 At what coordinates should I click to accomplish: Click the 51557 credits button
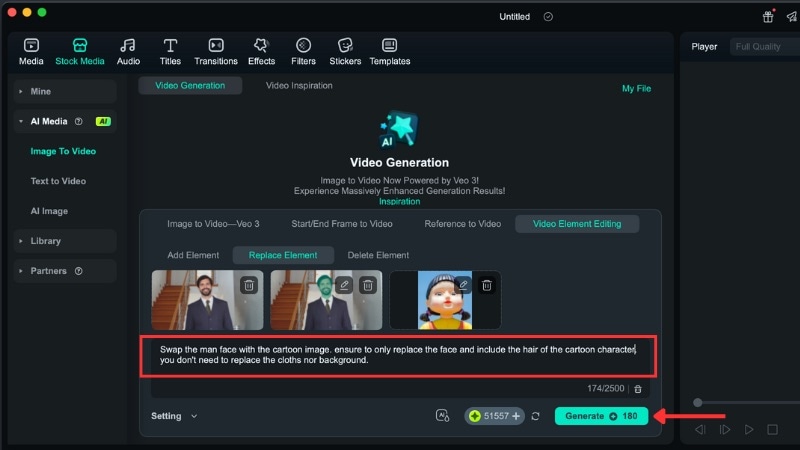pos(494,416)
